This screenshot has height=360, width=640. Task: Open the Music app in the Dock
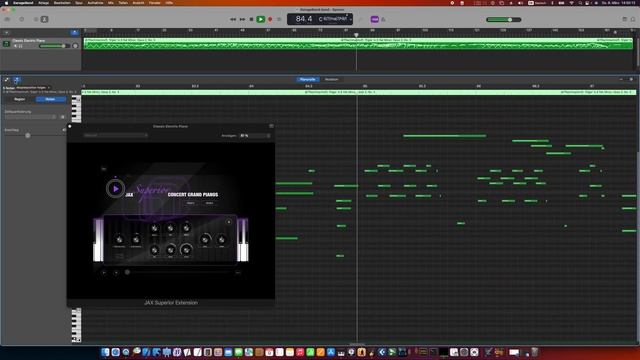[300, 352]
